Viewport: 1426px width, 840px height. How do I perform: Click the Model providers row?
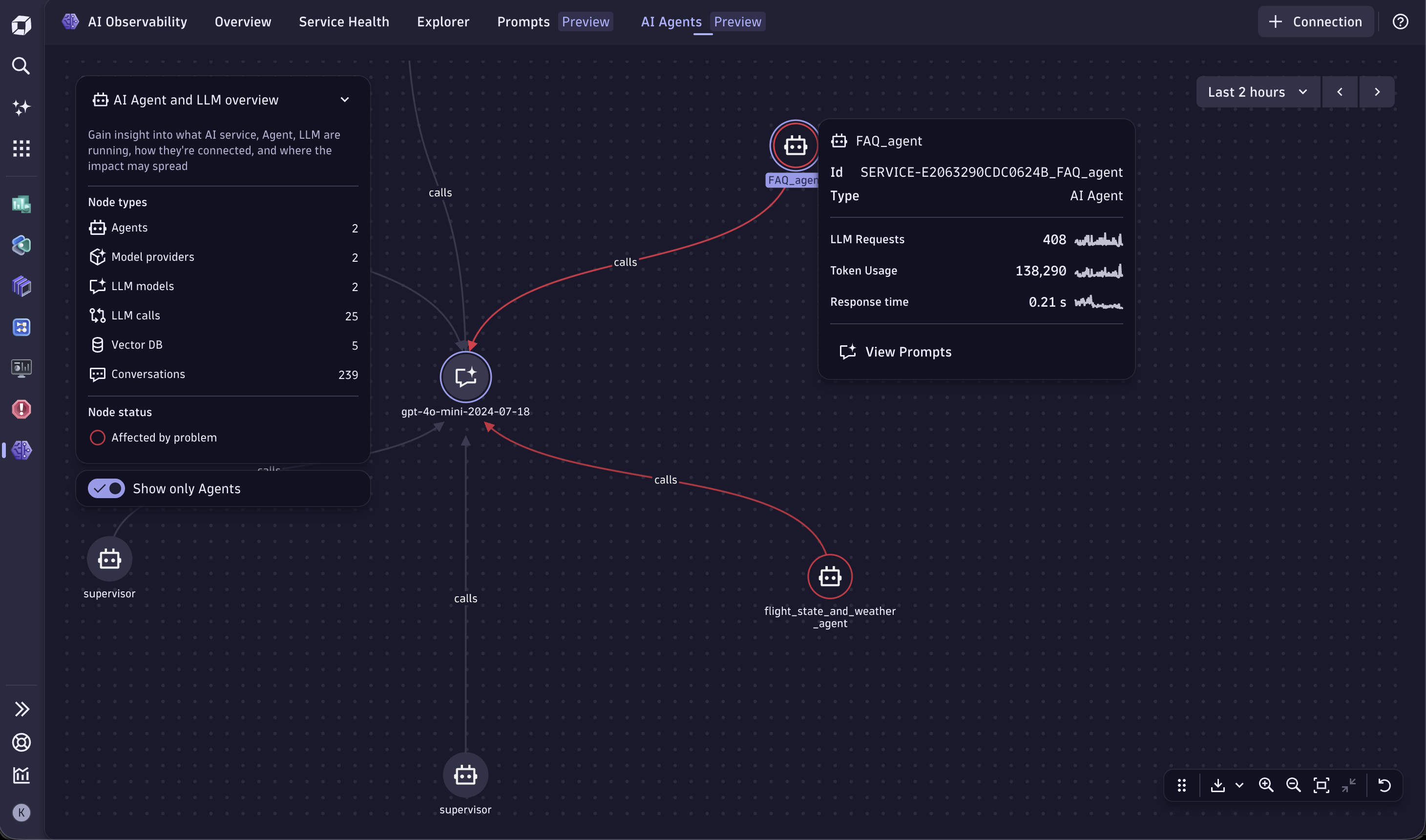point(224,257)
